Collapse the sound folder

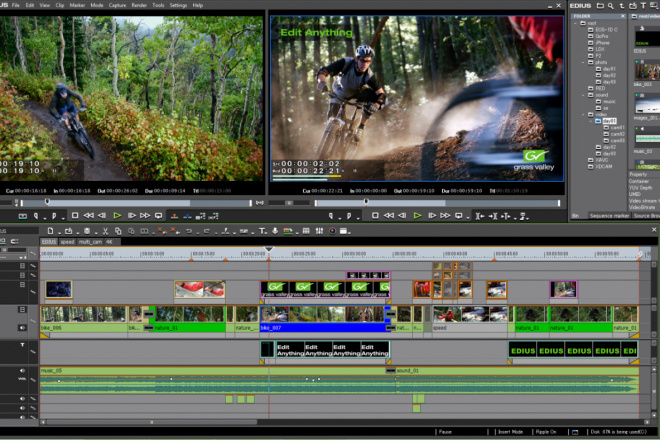coord(583,95)
